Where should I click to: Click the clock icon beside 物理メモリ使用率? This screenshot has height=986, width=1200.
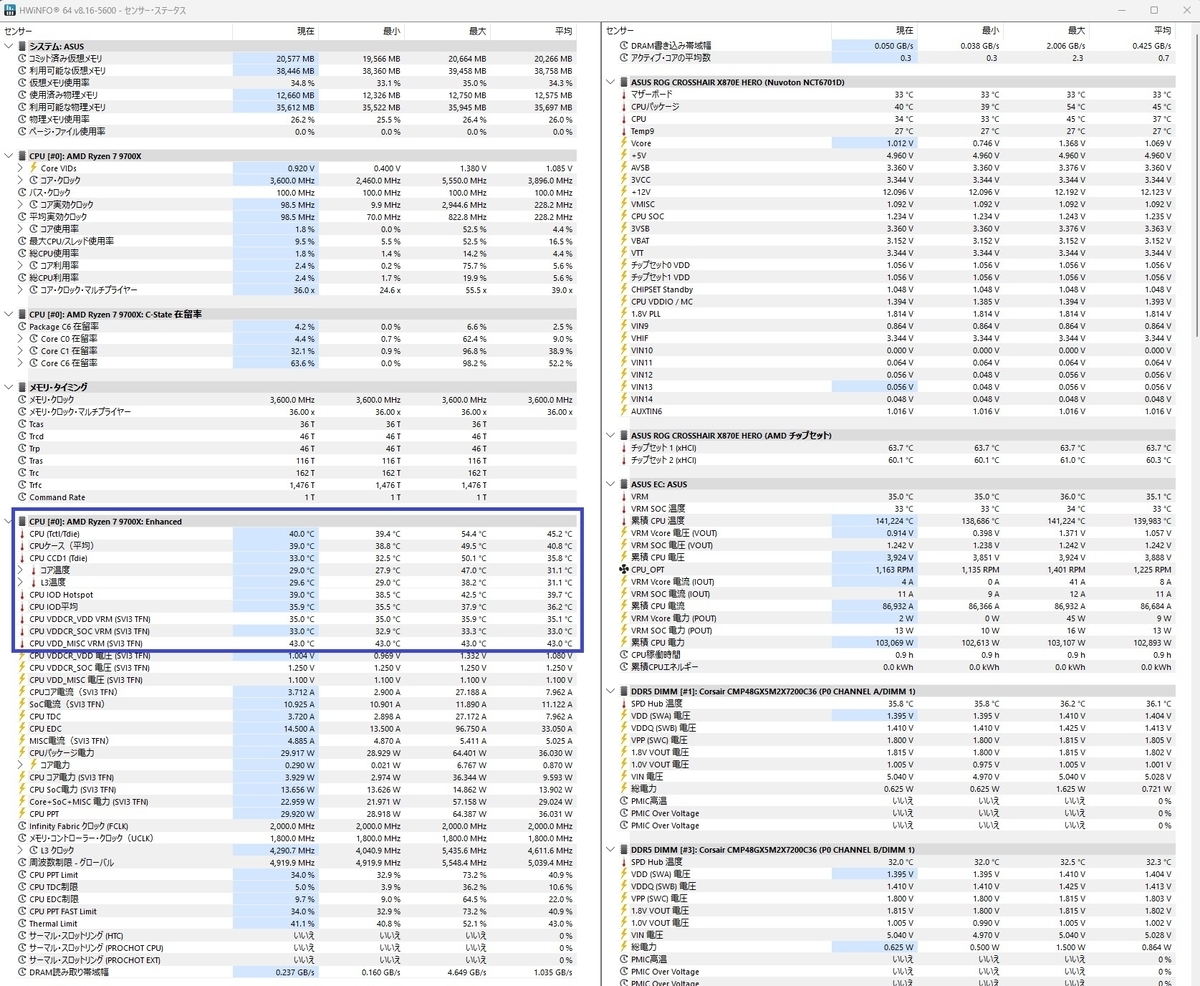21,120
